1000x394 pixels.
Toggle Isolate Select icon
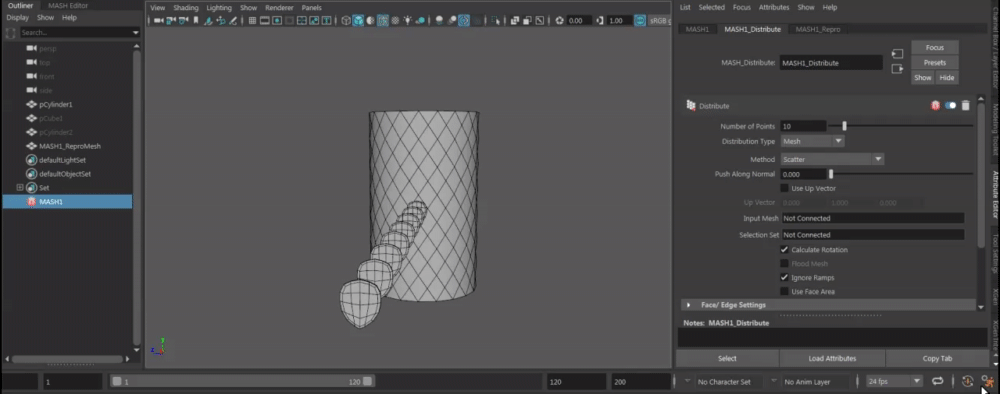[496, 21]
